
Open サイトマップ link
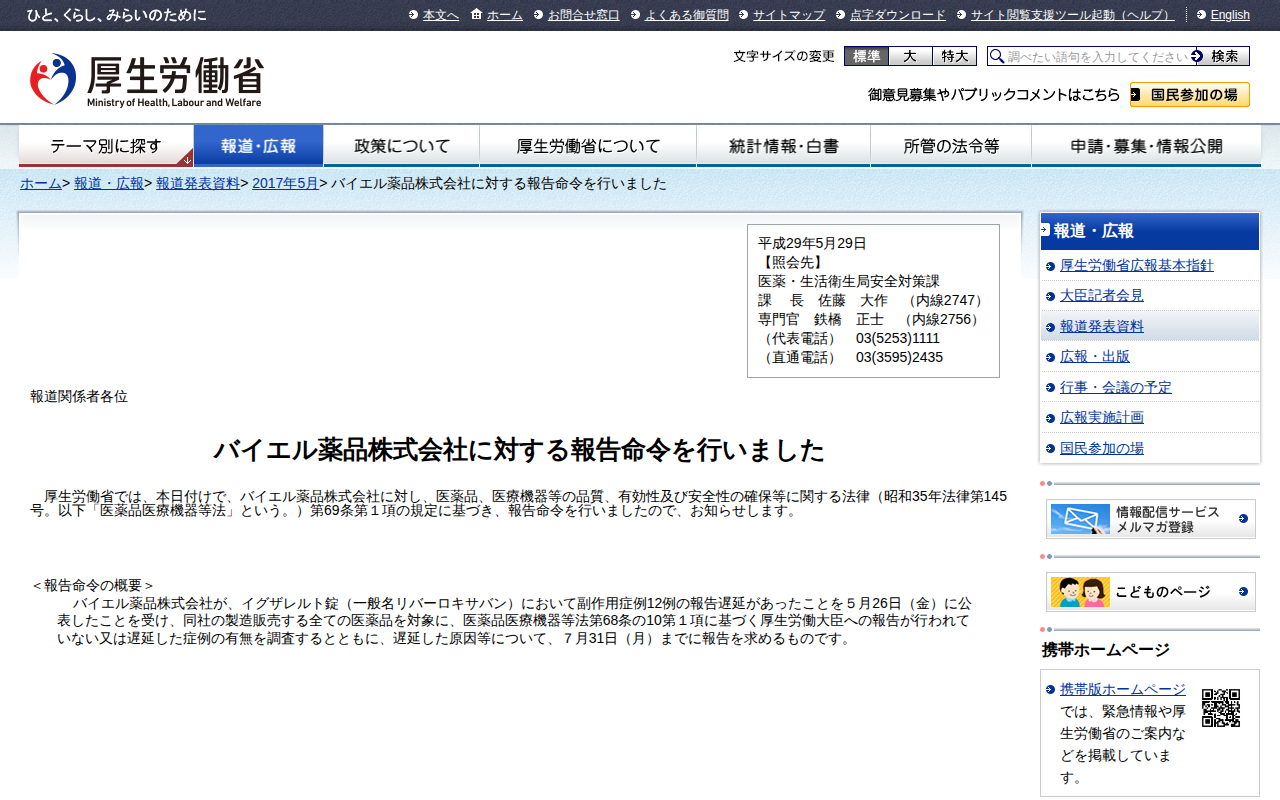point(789,15)
